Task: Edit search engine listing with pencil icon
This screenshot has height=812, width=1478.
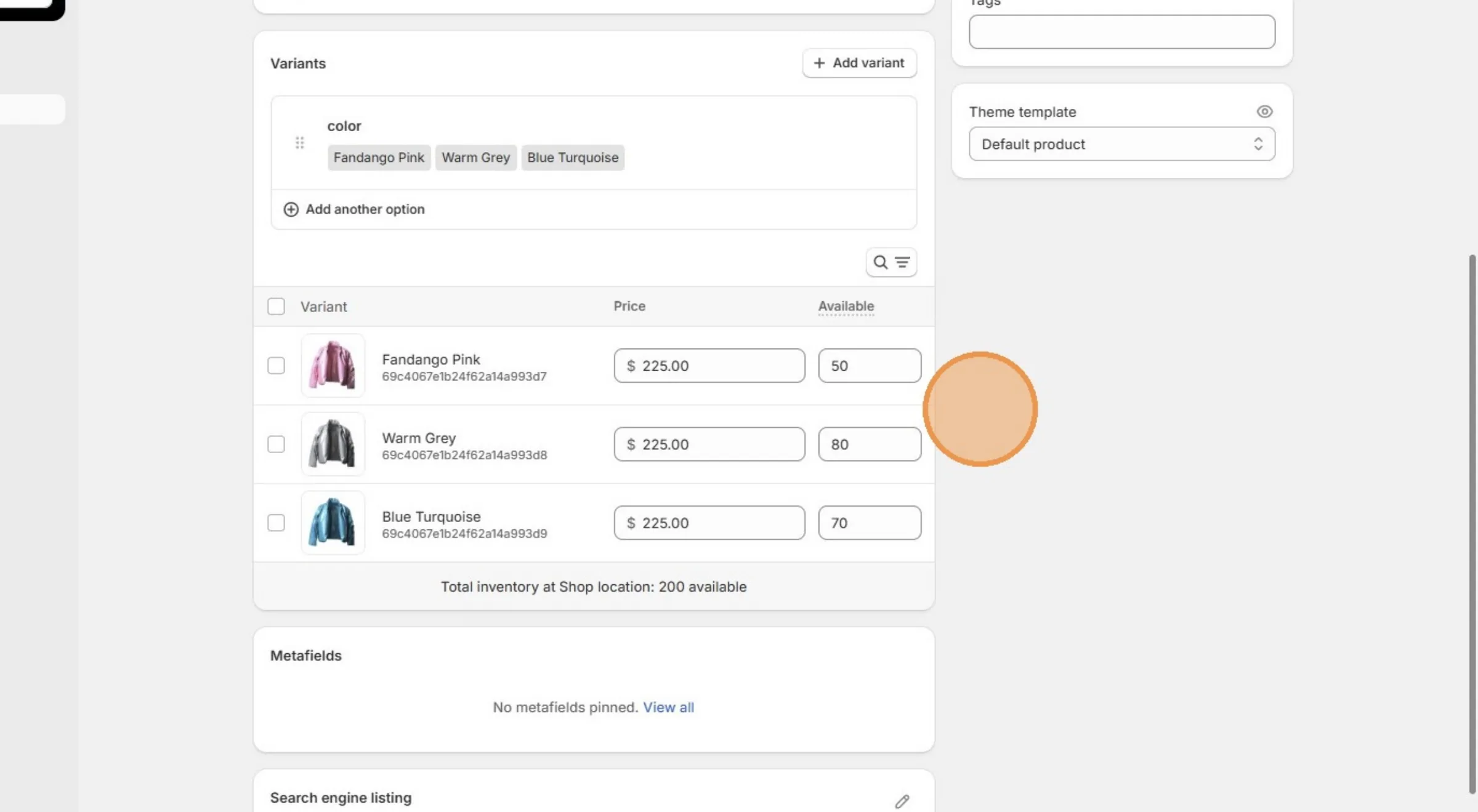Action: [902, 801]
